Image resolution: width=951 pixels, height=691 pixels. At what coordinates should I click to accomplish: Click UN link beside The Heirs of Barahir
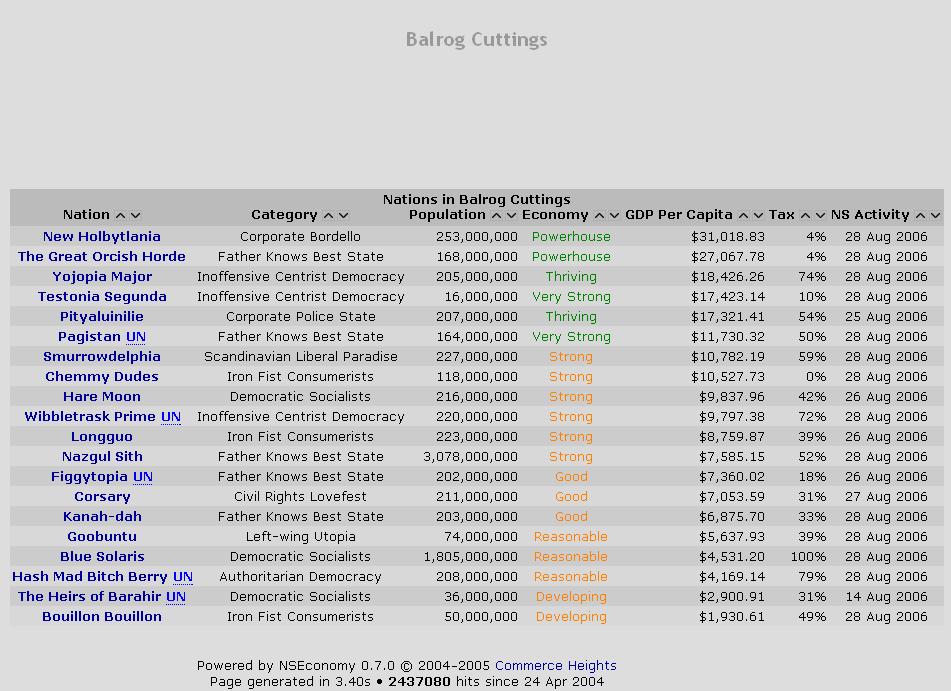click(176, 597)
